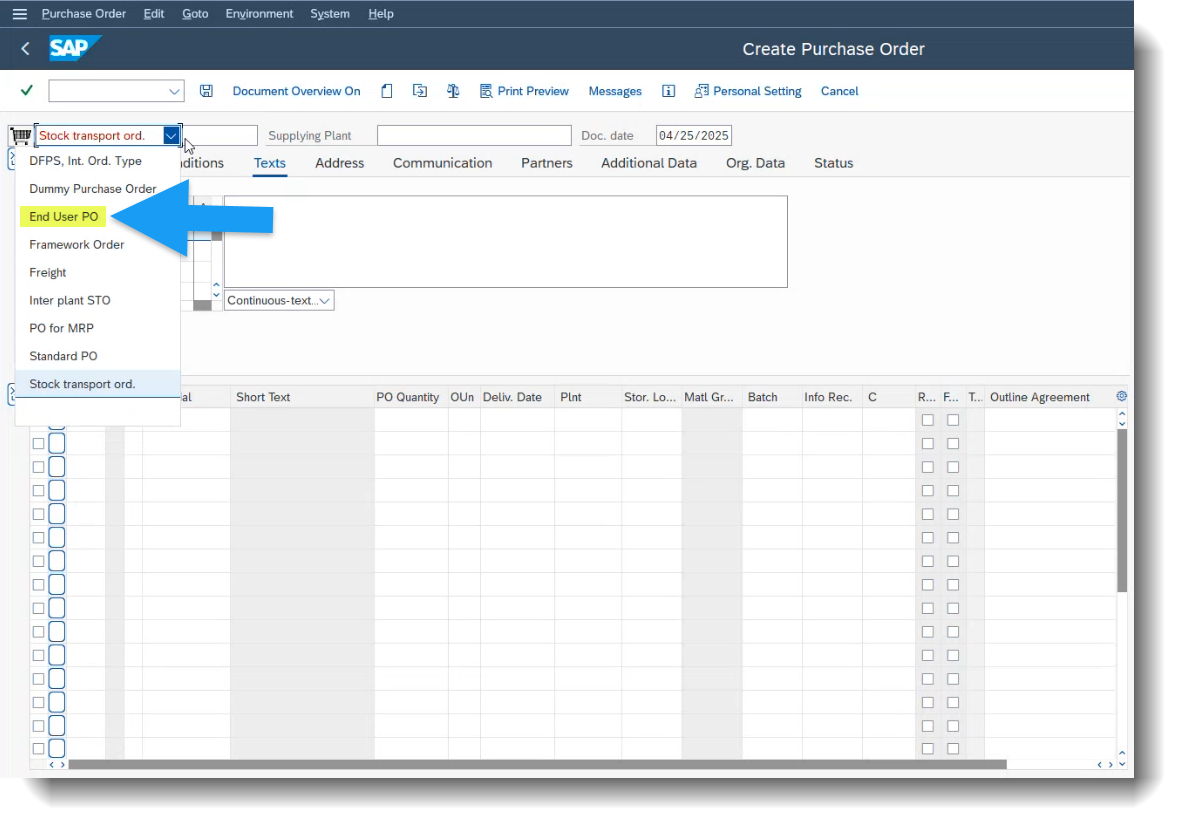
Task: Click the Messages button
Action: [615, 91]
